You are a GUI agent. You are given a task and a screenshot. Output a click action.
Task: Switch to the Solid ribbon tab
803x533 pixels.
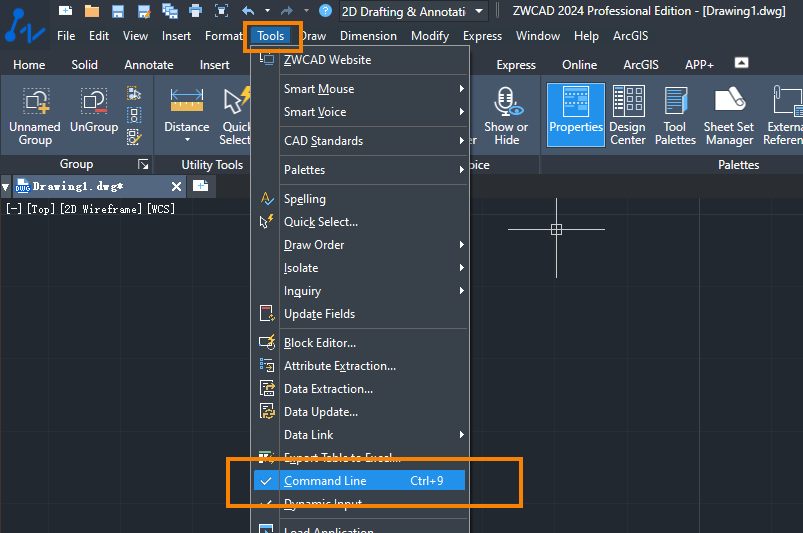84,65
